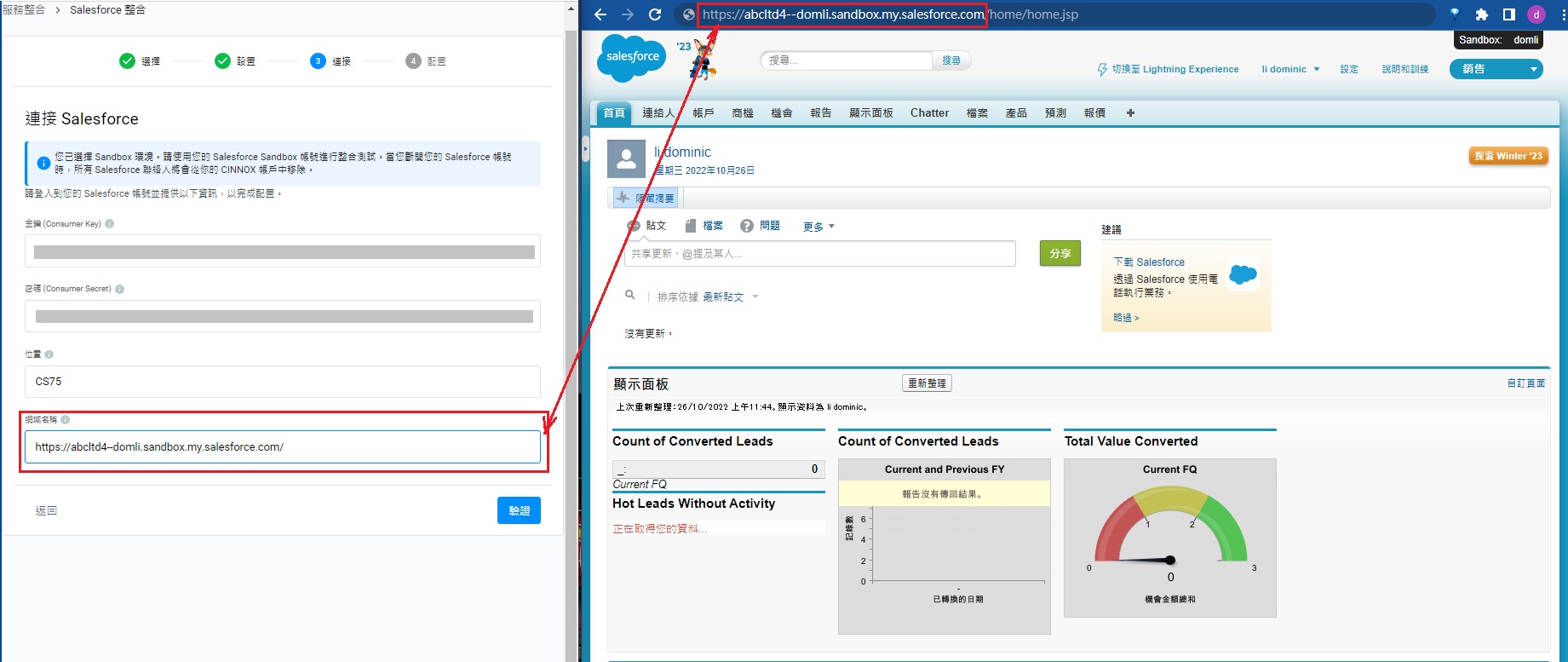This screenshot has width=1568, height=662.
Task: Click the 重新整理 dashboard refresh button
Action: 927,383
